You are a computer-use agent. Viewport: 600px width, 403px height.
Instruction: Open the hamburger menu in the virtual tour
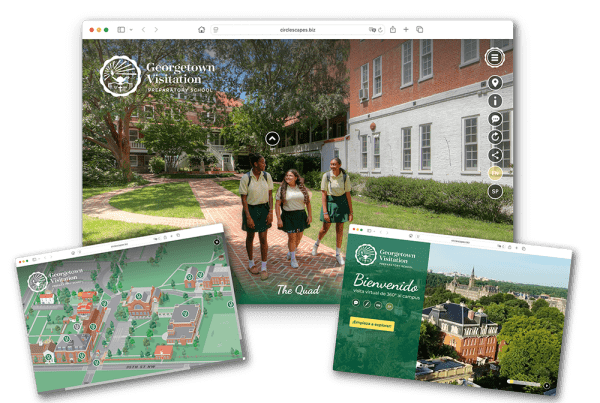point(494,57)
